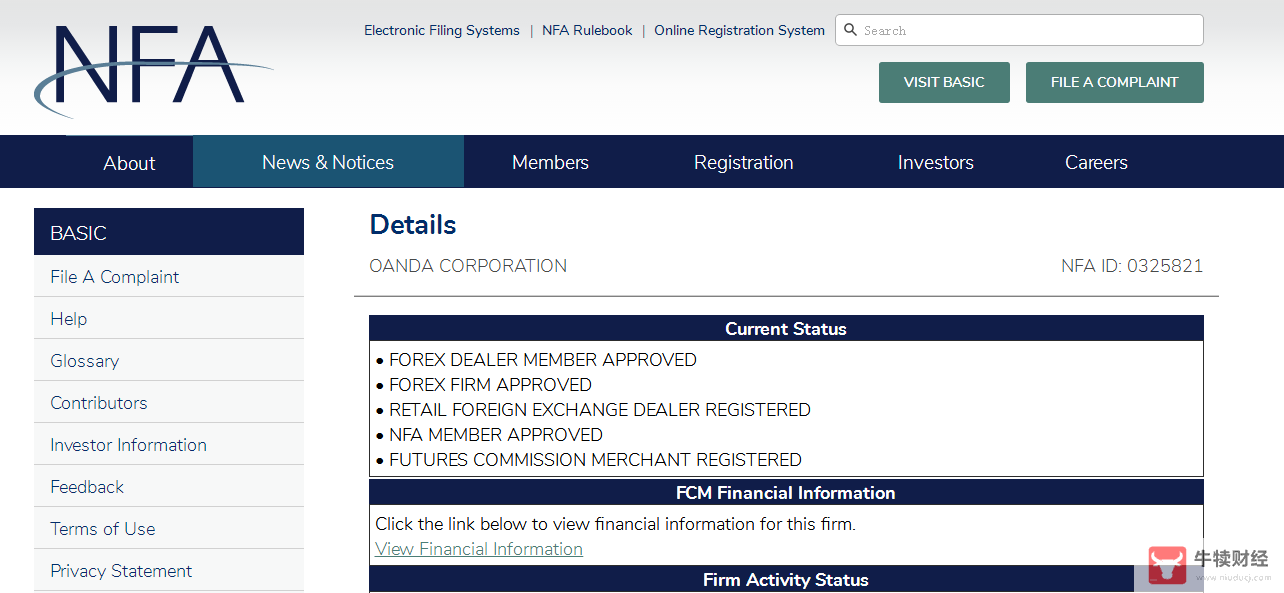Open Electronic Filing Systems link
The height and width of the screenshot is (593, 1284).
[x=442, y=31]
